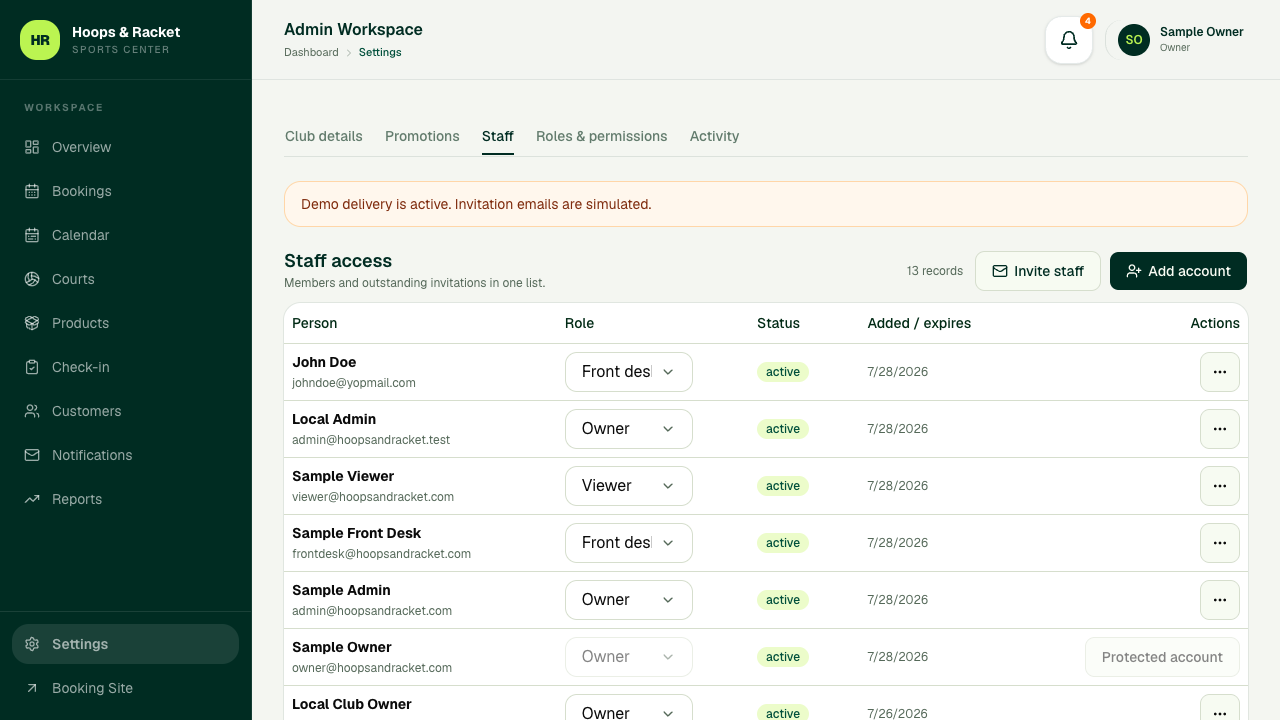The width and height of the screenshot is (1280, 720).
Task: Click the SO user avatar
Action: tap(1134, 40)
